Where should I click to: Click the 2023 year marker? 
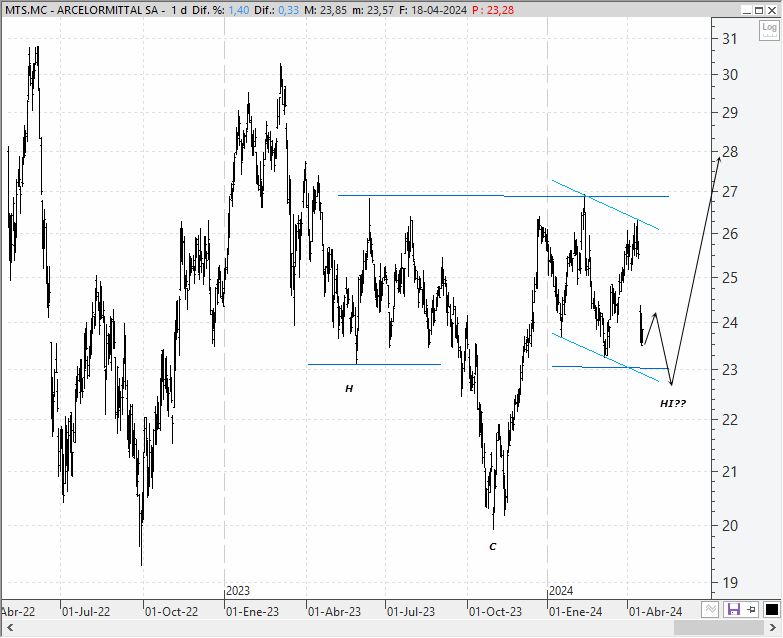pos(238,591)
